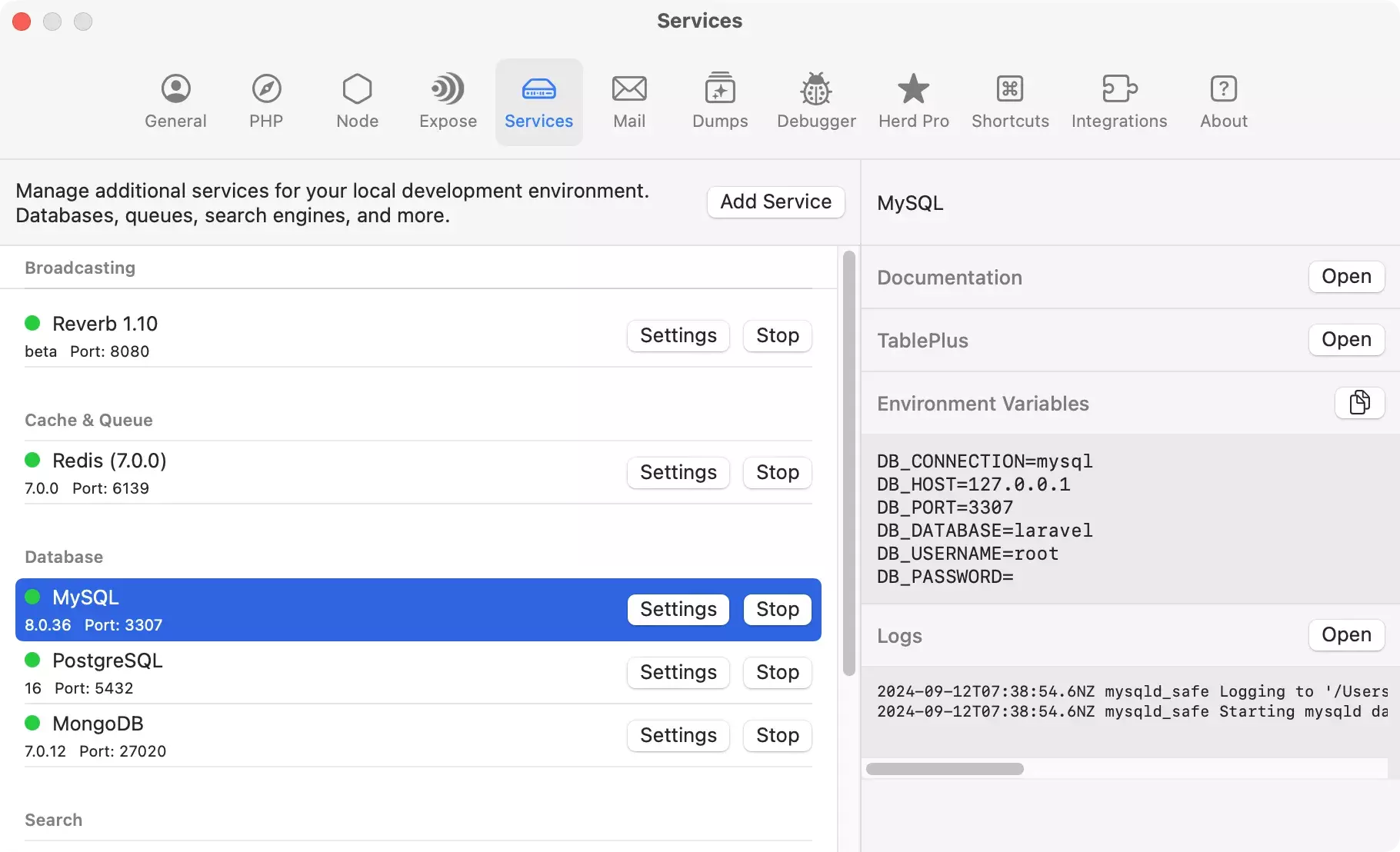Click the Mail envelope icon
Image resolution: width=1400 pixels, height=852 pixels.
pyautogui.click(x=628, y=89)
